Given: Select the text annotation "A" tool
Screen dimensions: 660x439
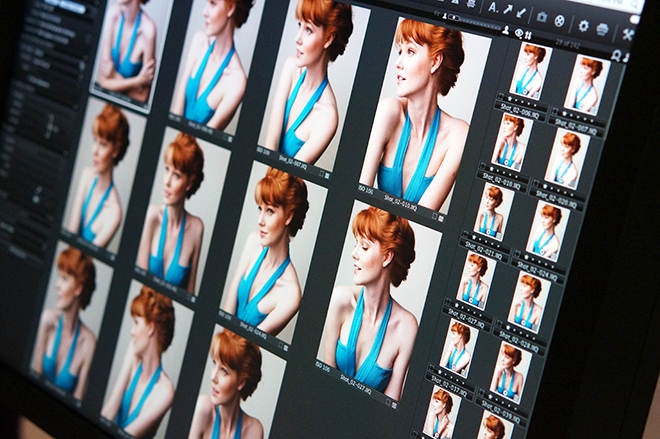Looking at the screenshot, I should [x=494, y=7].
